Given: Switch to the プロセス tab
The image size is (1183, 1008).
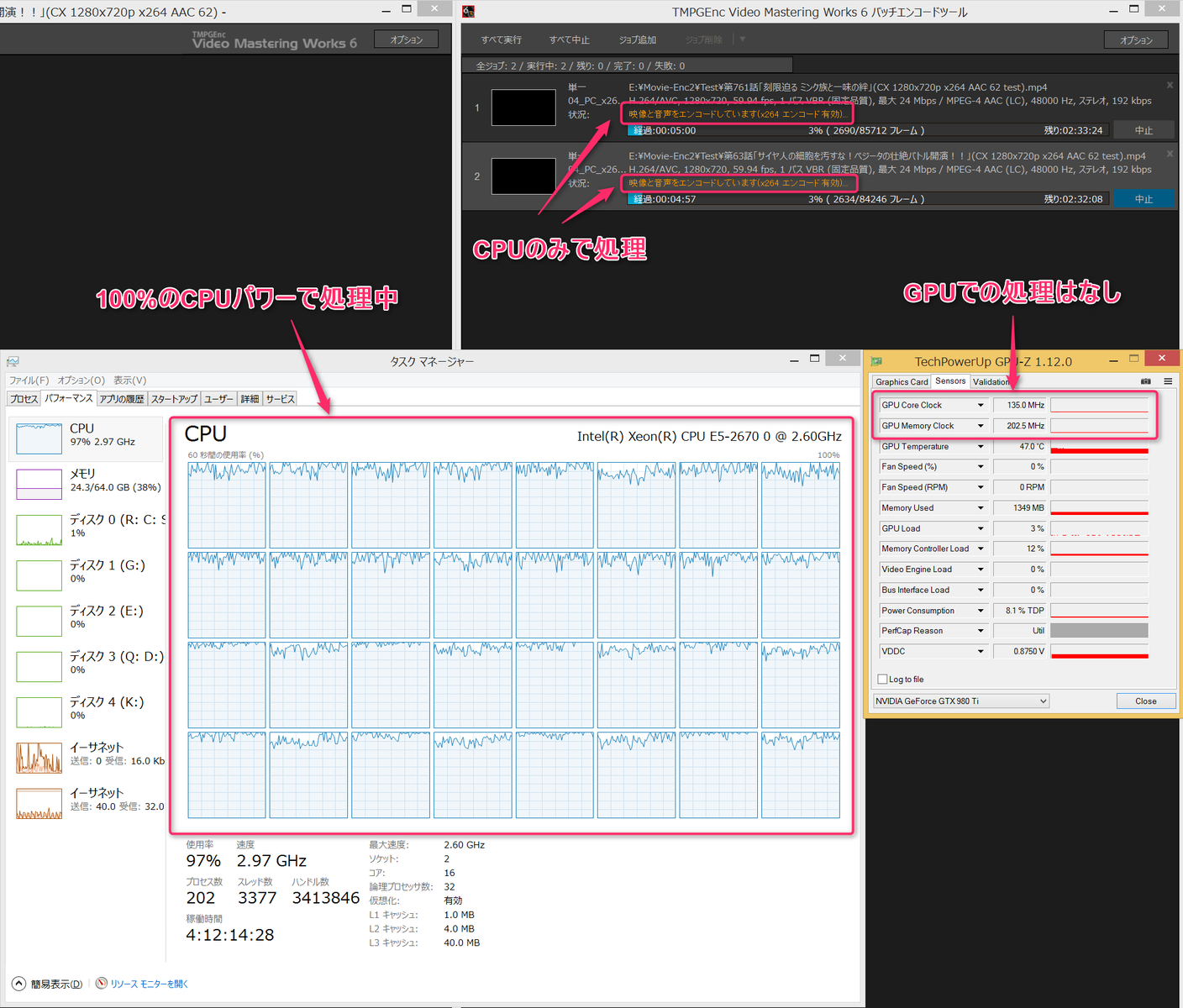Looking at the screenshot, I should click(24, 399).
